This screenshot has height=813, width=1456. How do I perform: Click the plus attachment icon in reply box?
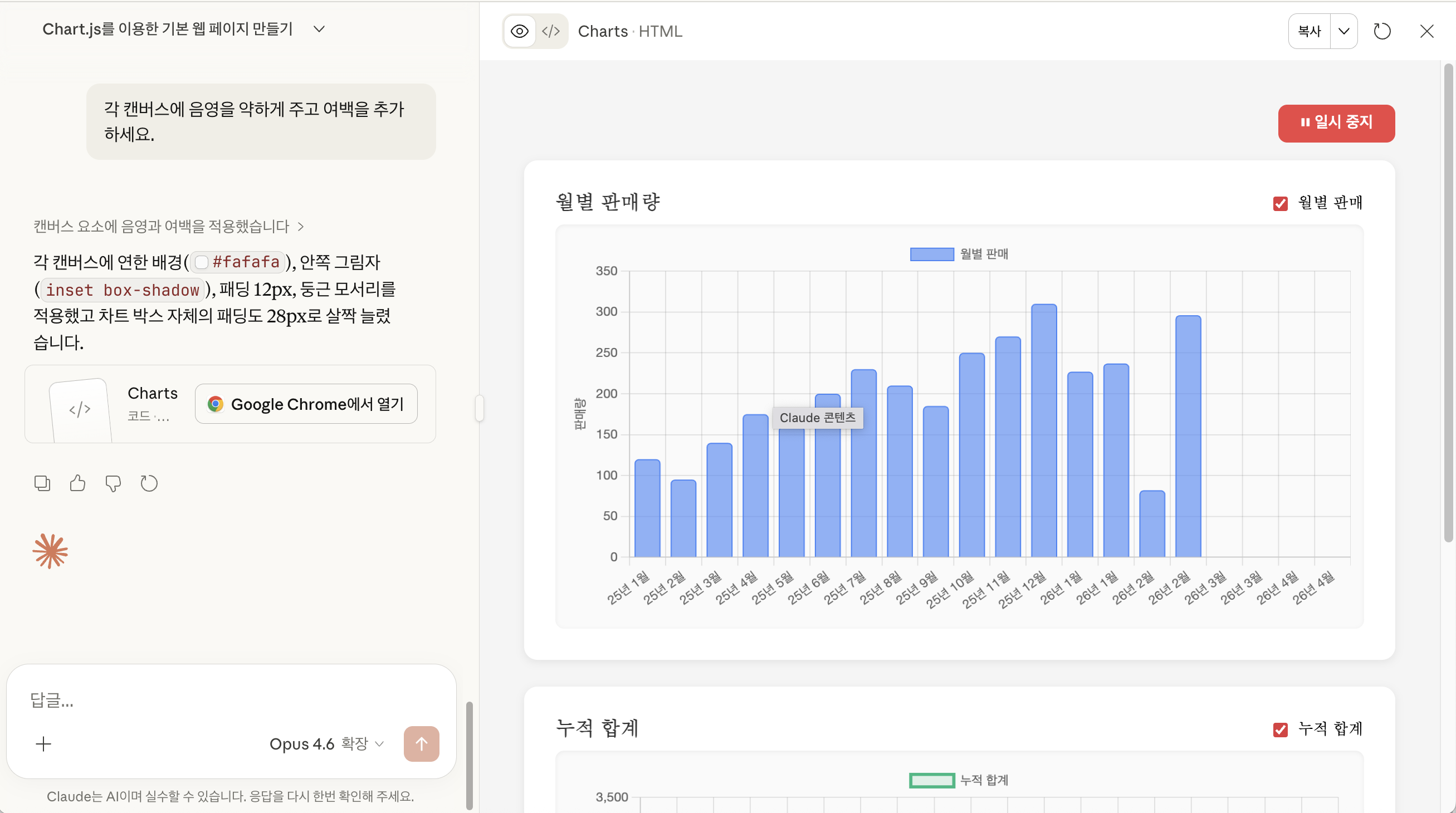[x=43, y=743]
